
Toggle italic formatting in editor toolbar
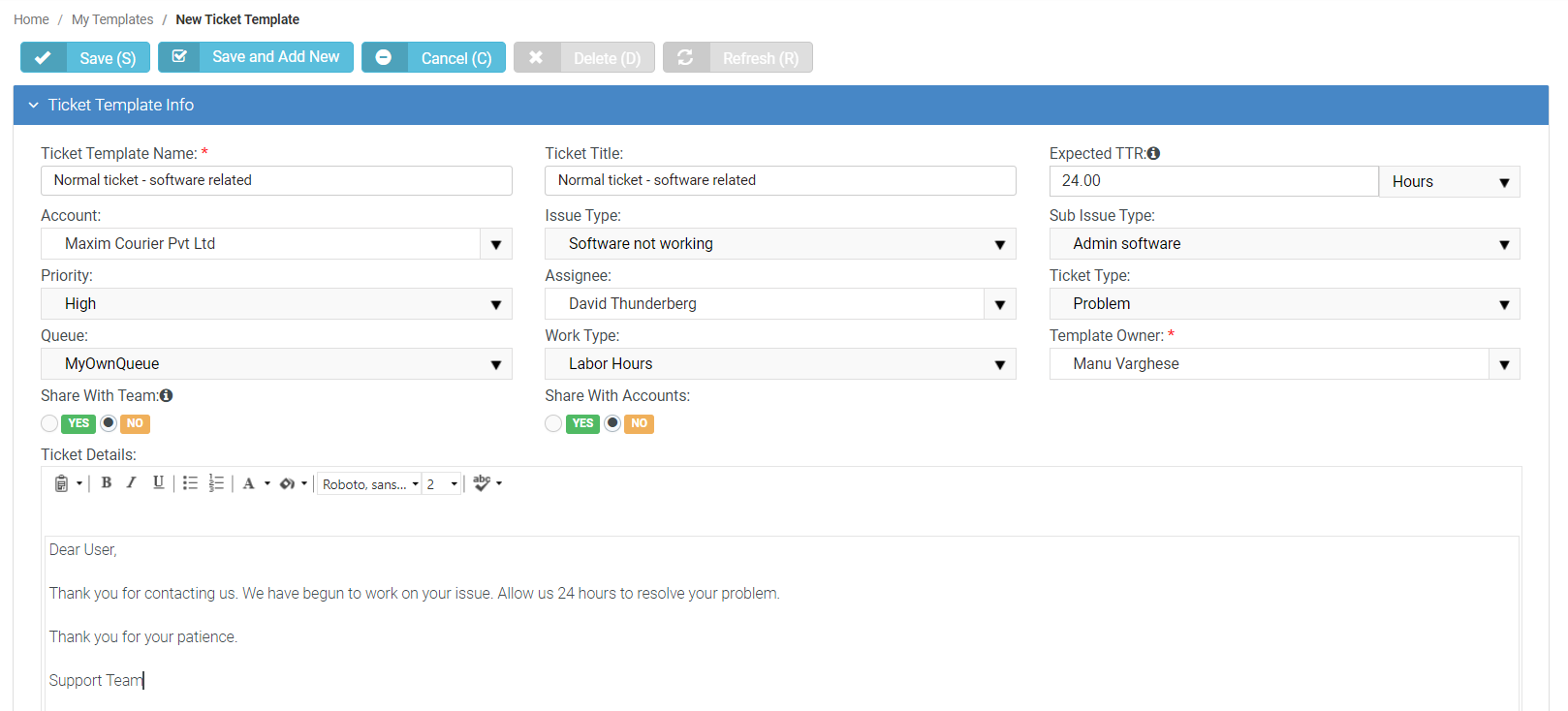click(x=132, y=483)
